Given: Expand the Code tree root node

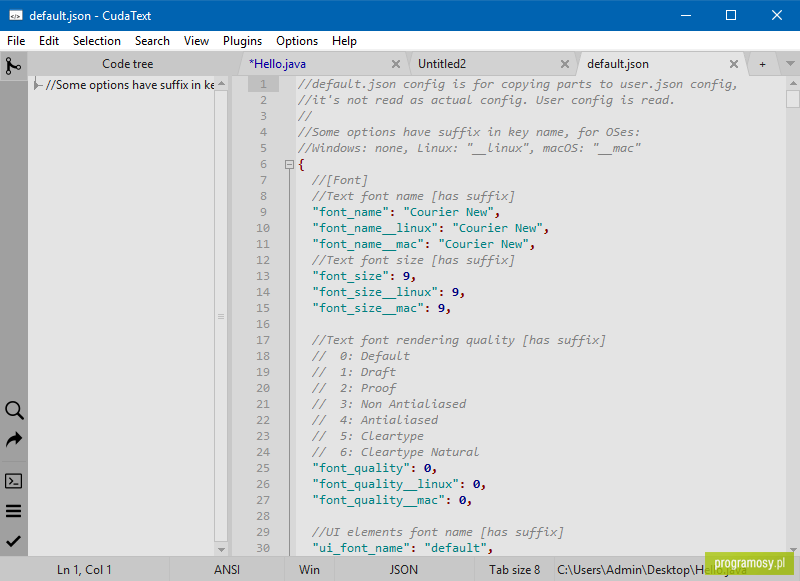Looking at the screenshot, I should pos(37,85).
